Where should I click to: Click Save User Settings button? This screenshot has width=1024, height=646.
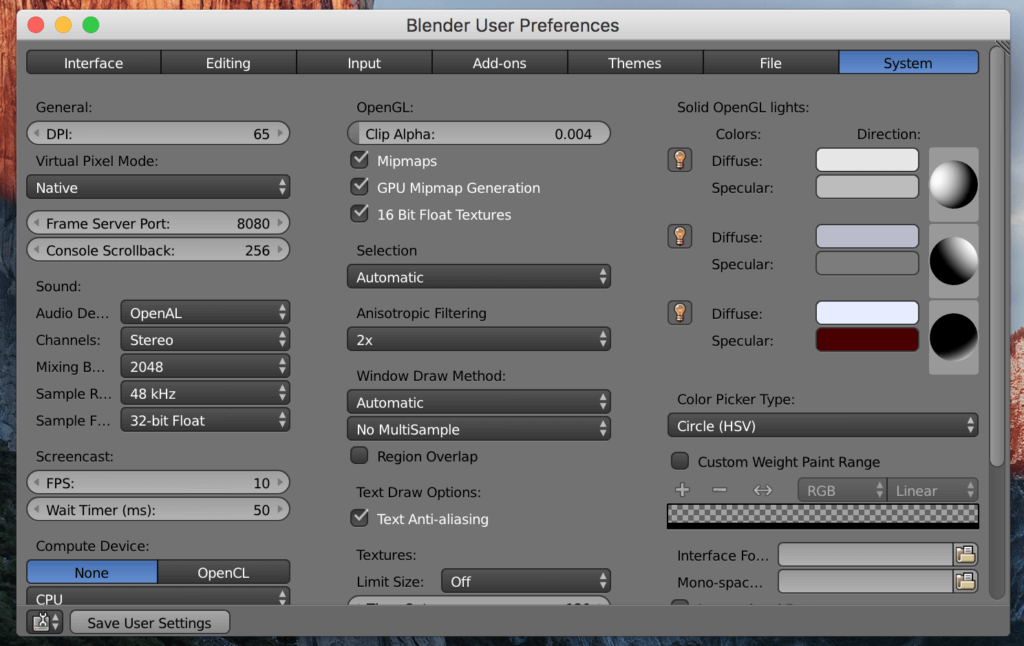(x=150, y=622)
